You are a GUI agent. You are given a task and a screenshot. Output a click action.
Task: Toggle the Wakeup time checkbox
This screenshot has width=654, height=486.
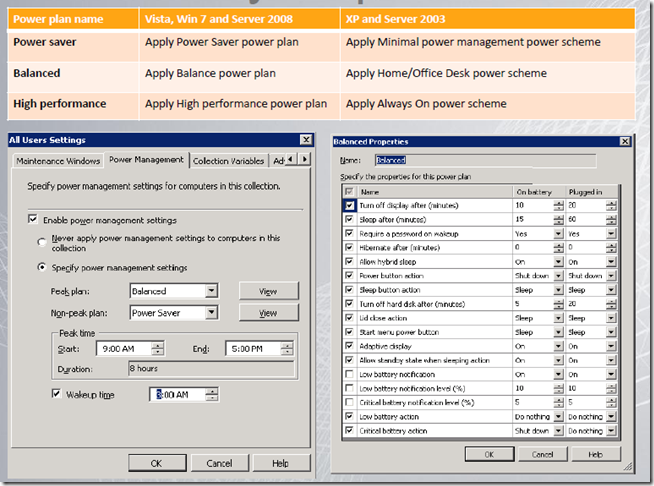coord(56,393)
